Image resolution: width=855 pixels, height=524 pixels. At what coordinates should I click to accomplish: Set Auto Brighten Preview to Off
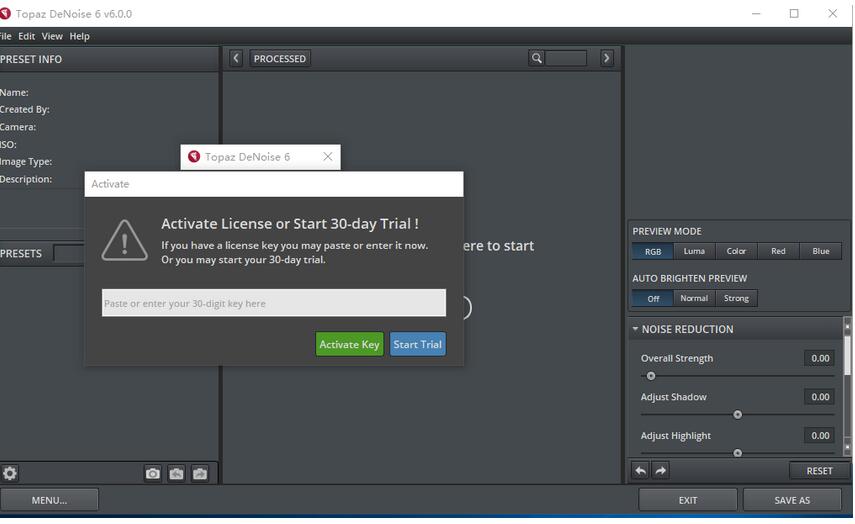[x=653, y=298]
